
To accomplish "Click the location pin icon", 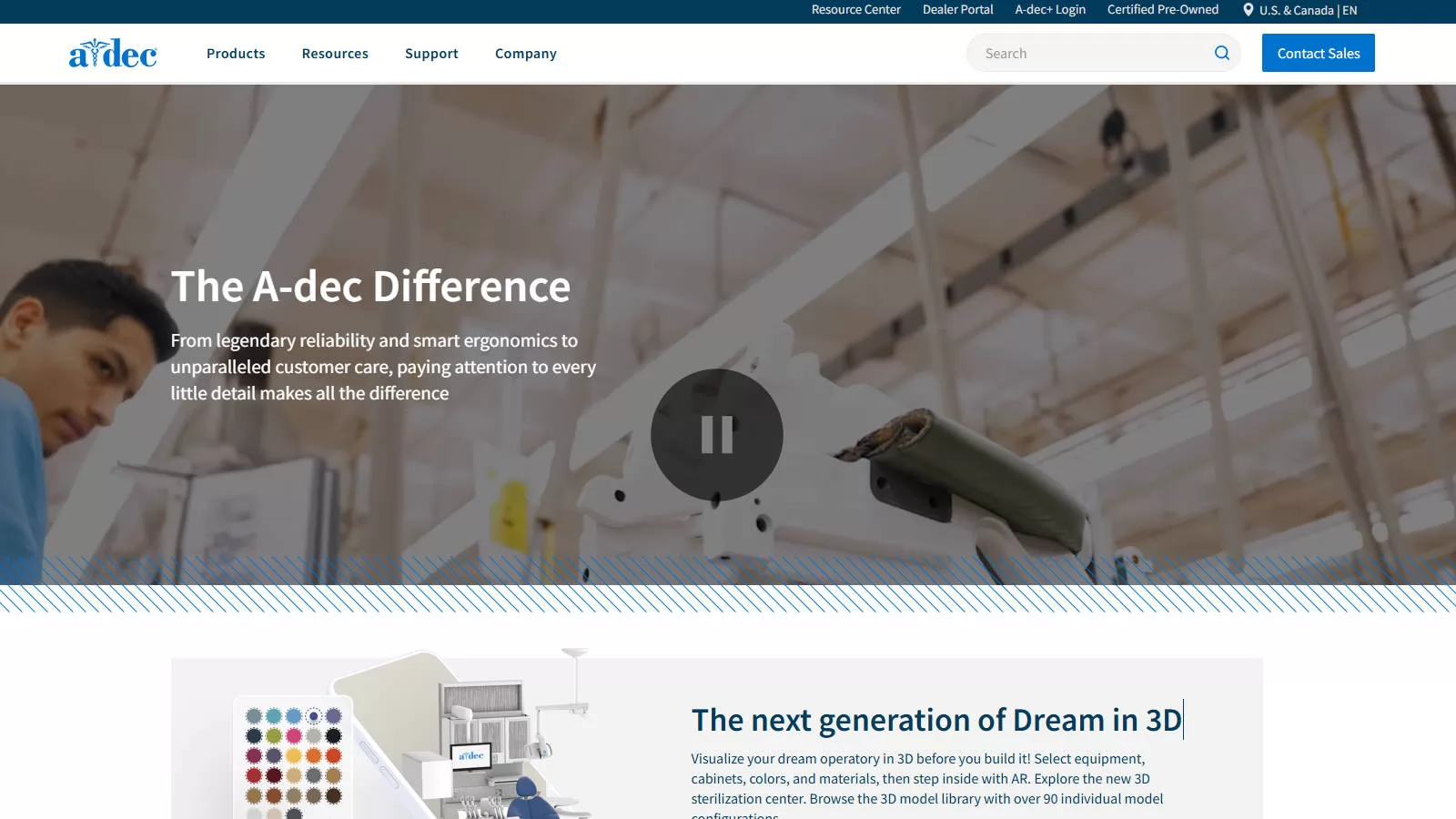I will pyautogui.click(x=1248, y=10).
